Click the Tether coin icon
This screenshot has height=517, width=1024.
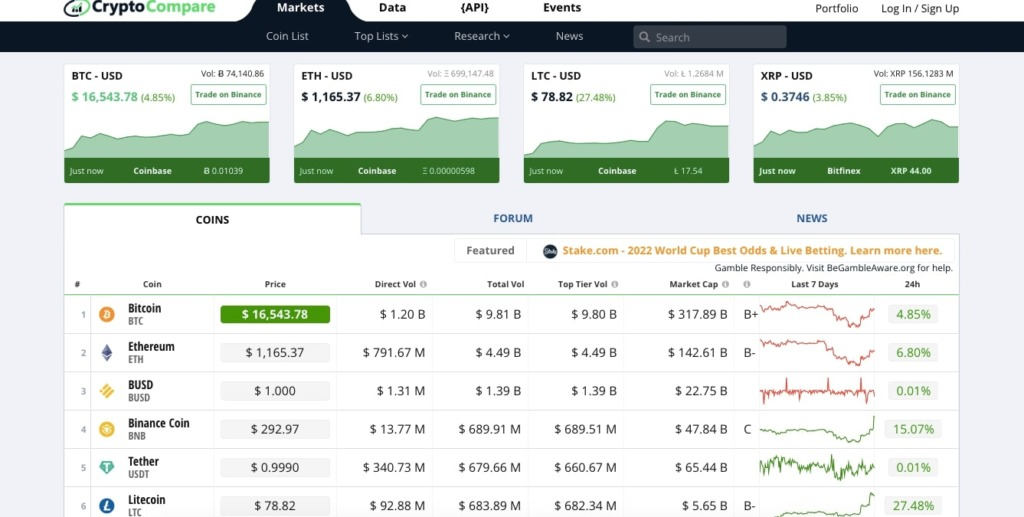click(106, 467)
